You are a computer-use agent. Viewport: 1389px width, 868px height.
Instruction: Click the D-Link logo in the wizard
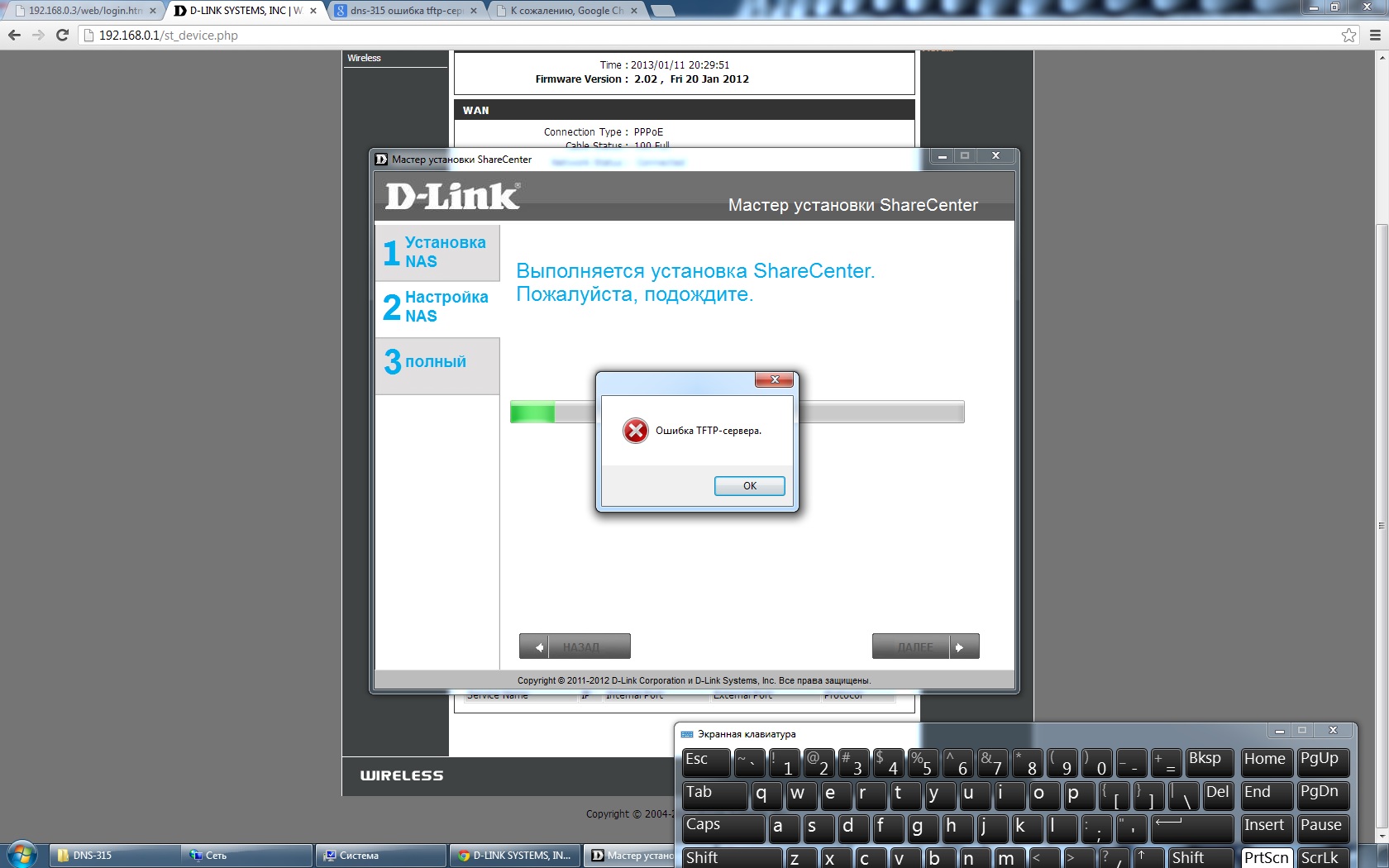[453, 196]
